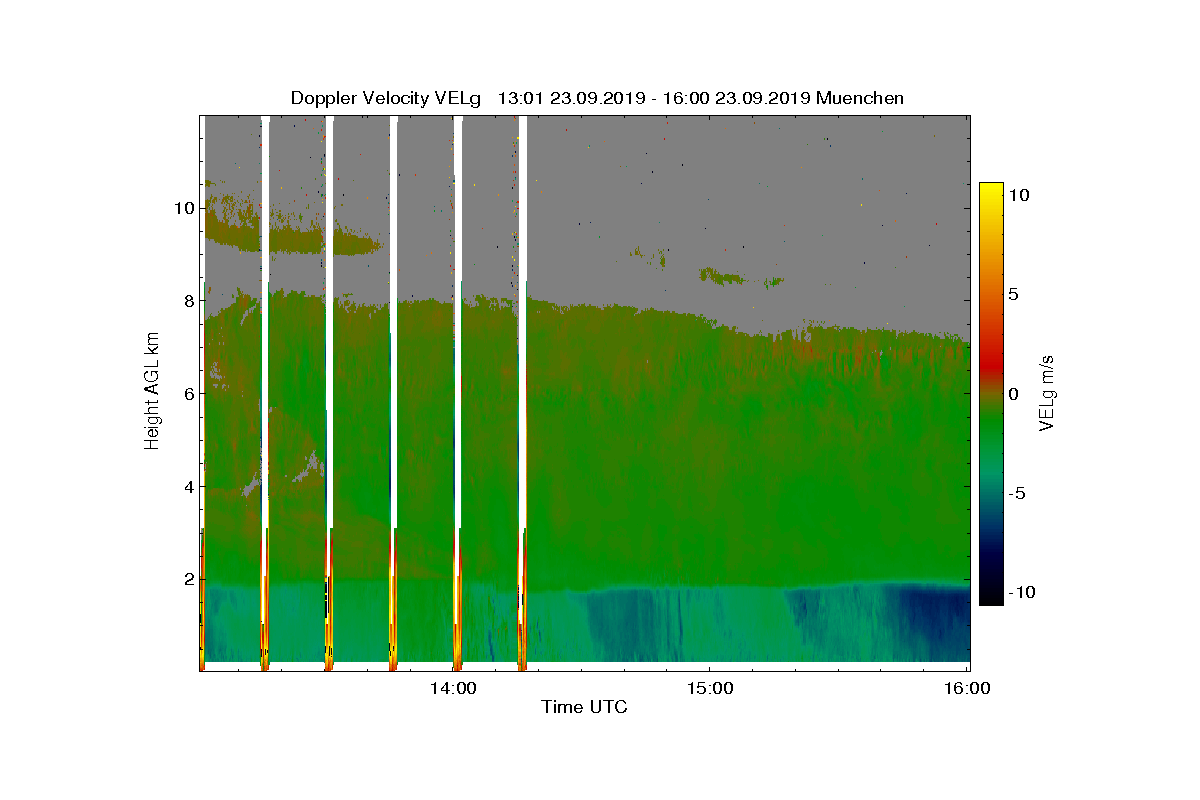The height and width of the screenshot is (800, 1200).
Task: Click the 'Time UTC' x-axis label
Action: click(585, 708)
